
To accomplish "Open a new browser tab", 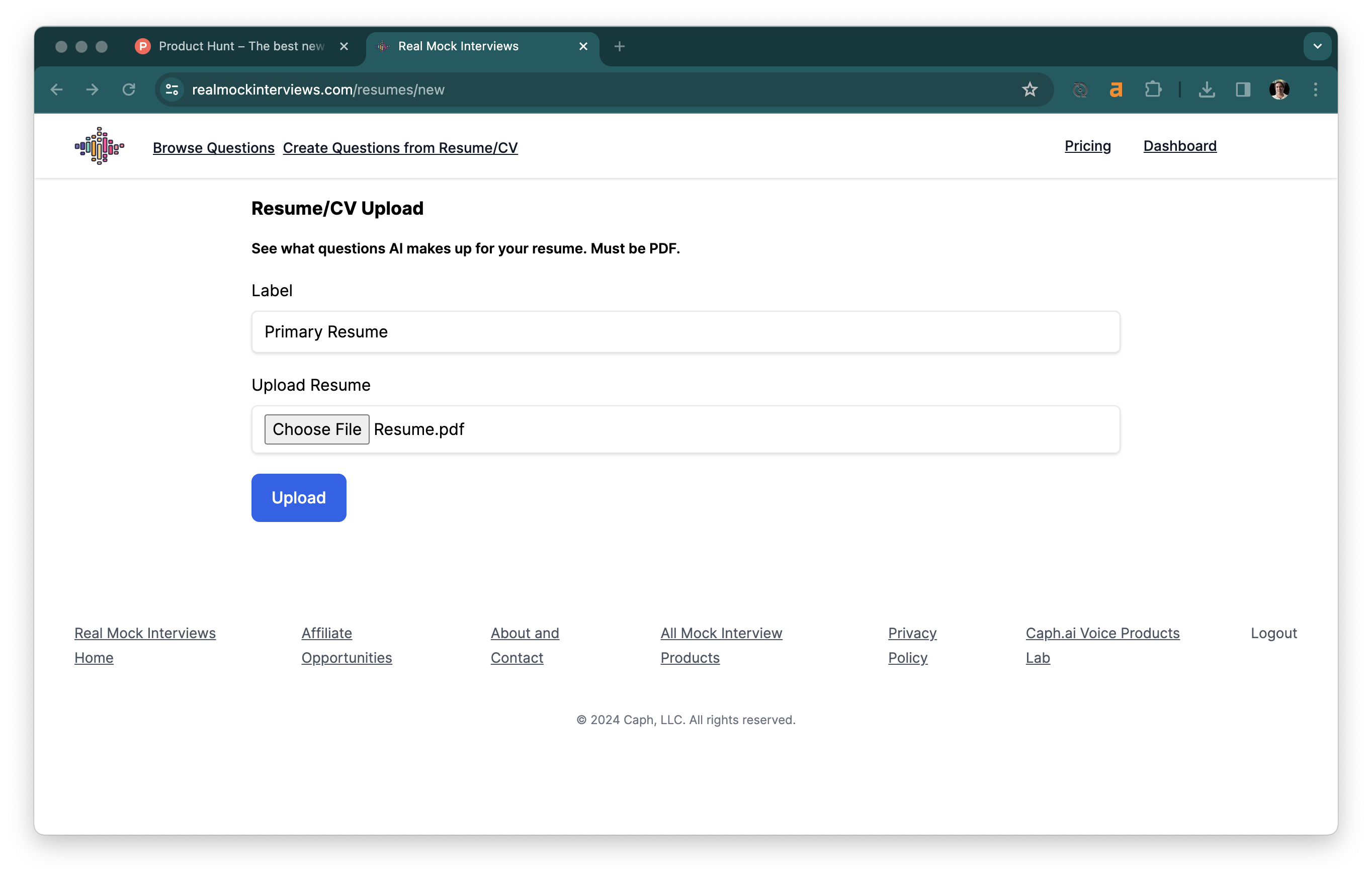I will click(619, 46).
